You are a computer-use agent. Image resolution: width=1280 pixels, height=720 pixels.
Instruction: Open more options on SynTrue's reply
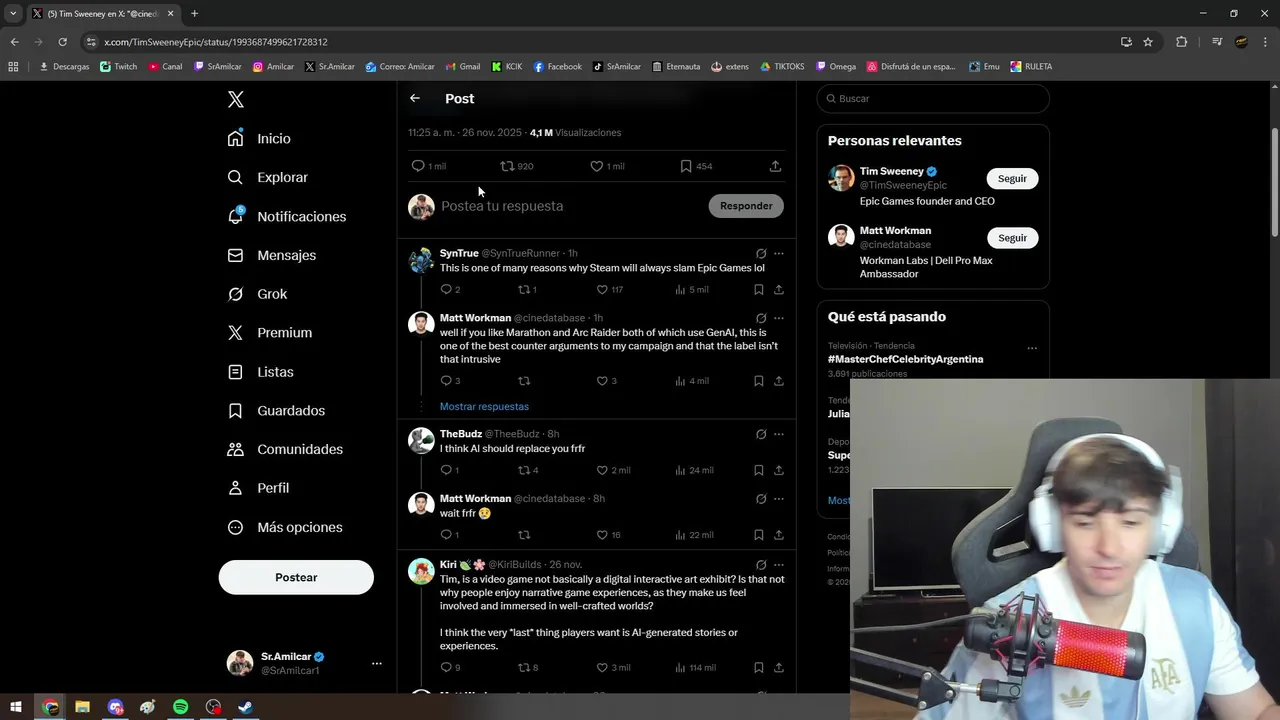(x=779, y=254)
